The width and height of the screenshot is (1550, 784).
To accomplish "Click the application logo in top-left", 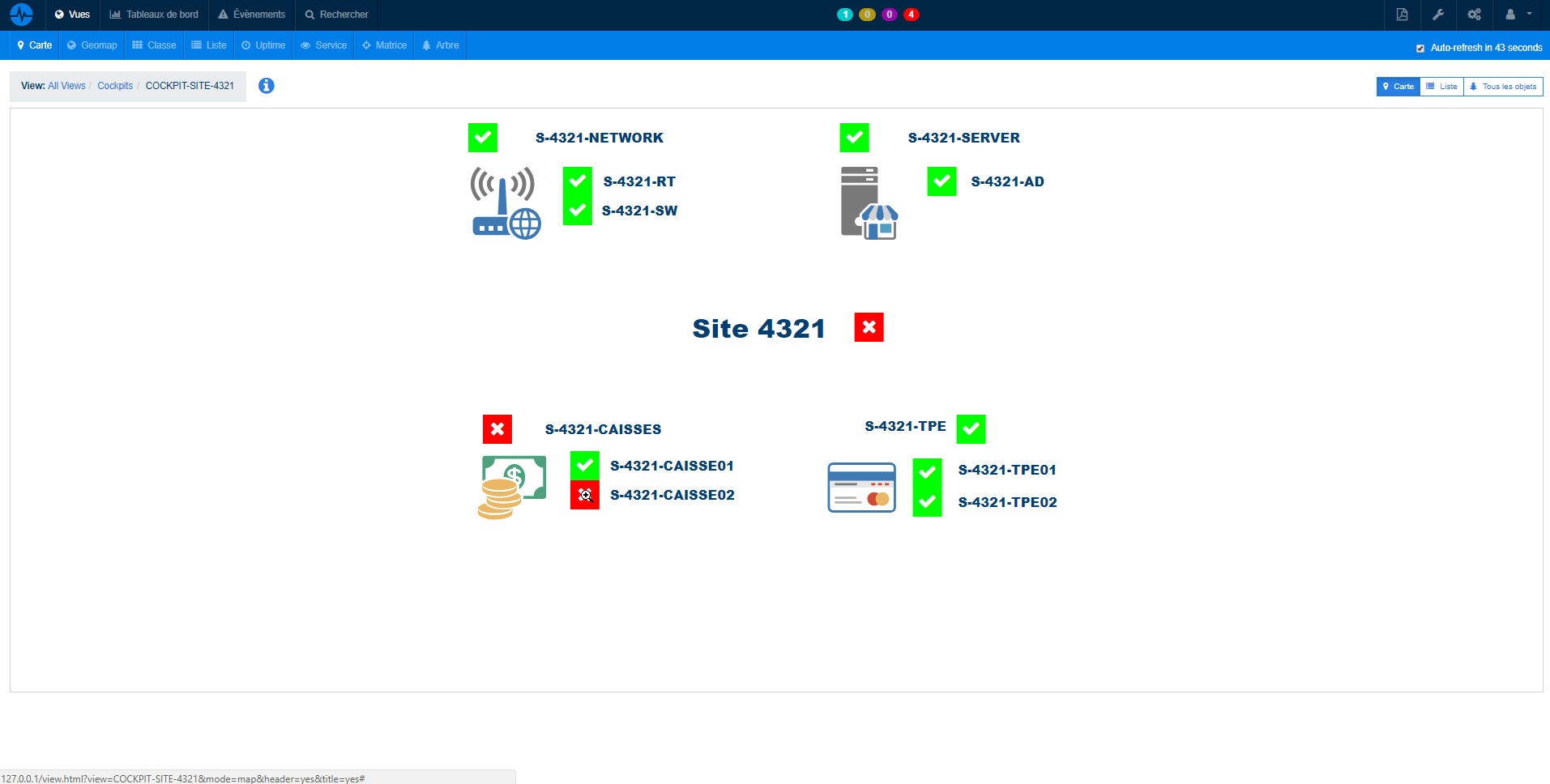I will coord(22,15).
